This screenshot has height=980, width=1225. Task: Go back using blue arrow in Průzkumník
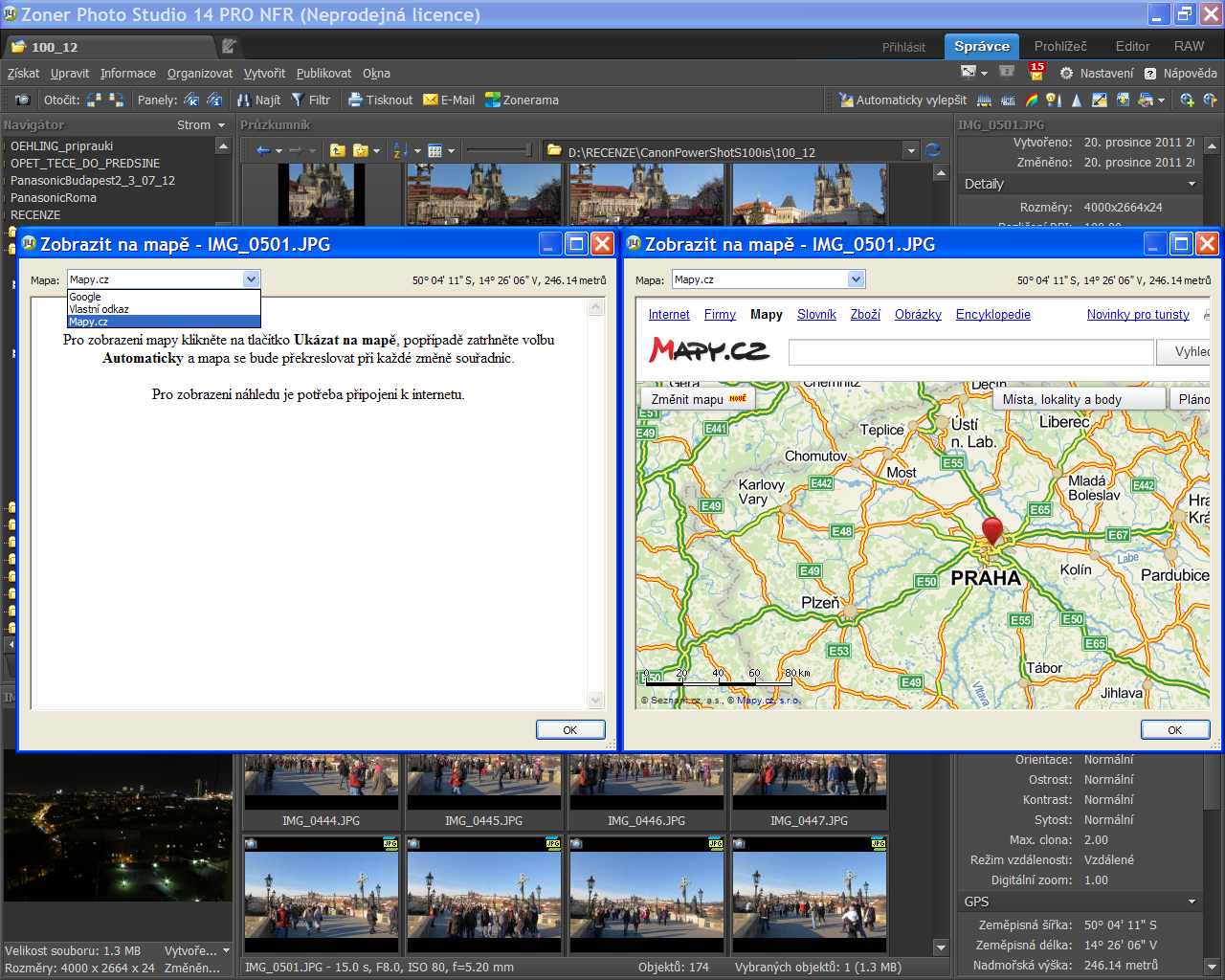(263, 150)
